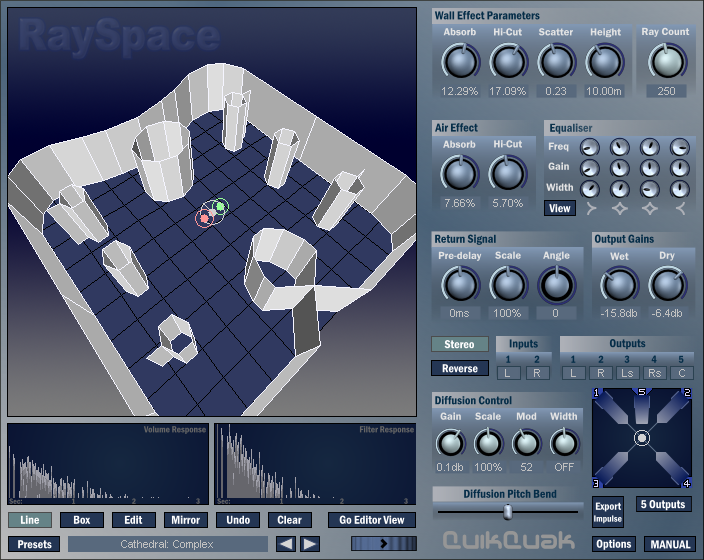This screenshot has width=704, height=560.
Task: Click the first Width EQ knob
Action: point(590,190)
